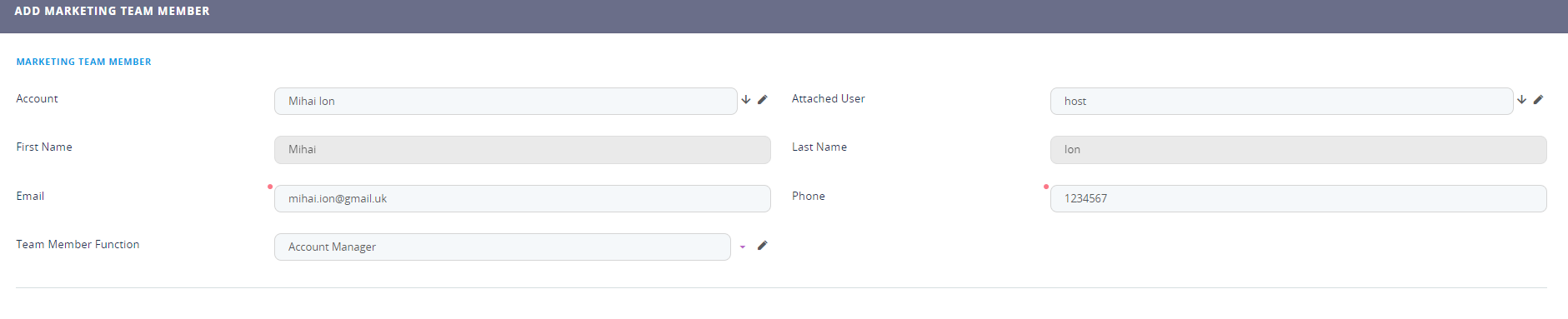Click pencil icon beside Team Member Function

(762, 246)
